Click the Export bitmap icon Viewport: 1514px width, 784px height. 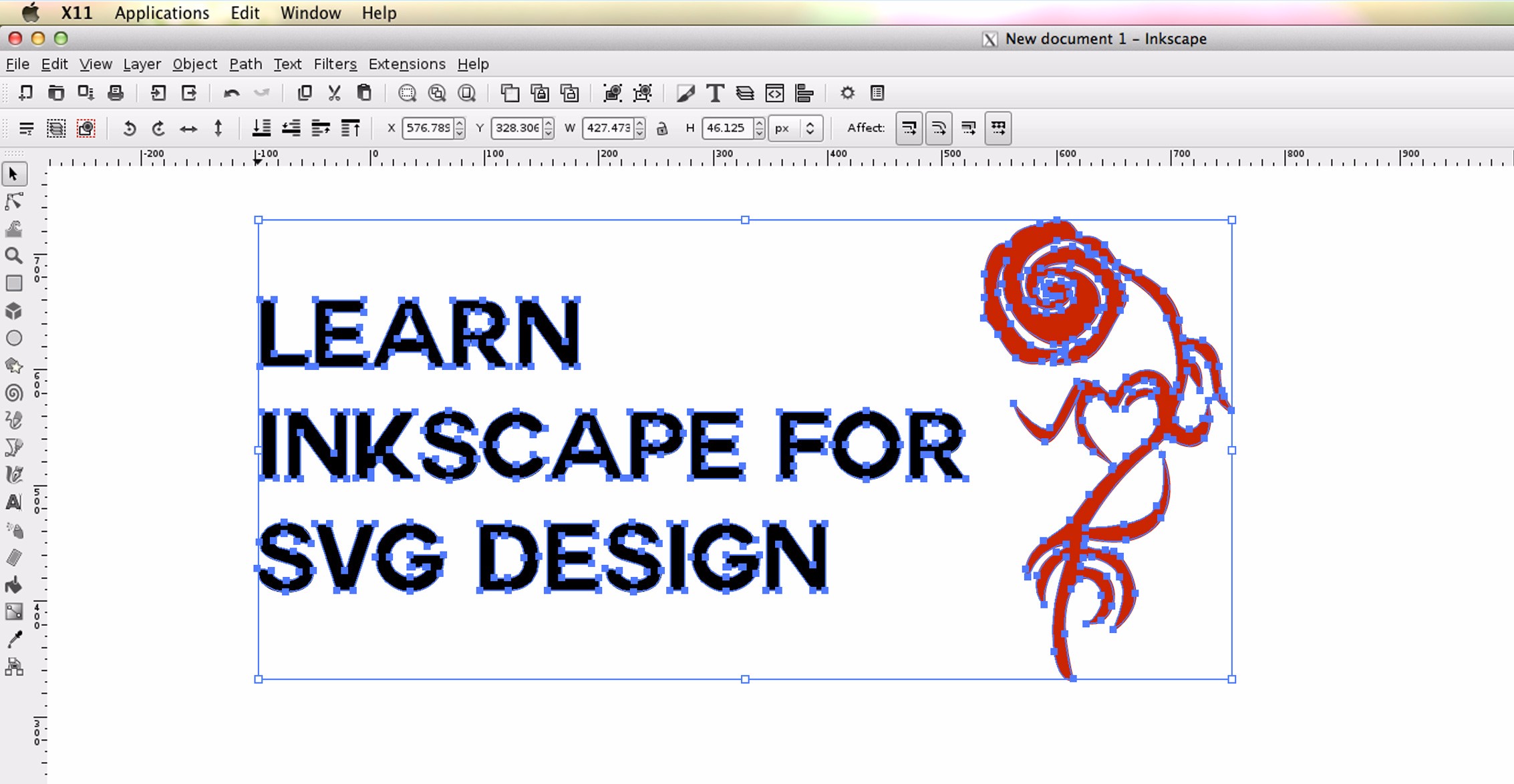[189, 93]
